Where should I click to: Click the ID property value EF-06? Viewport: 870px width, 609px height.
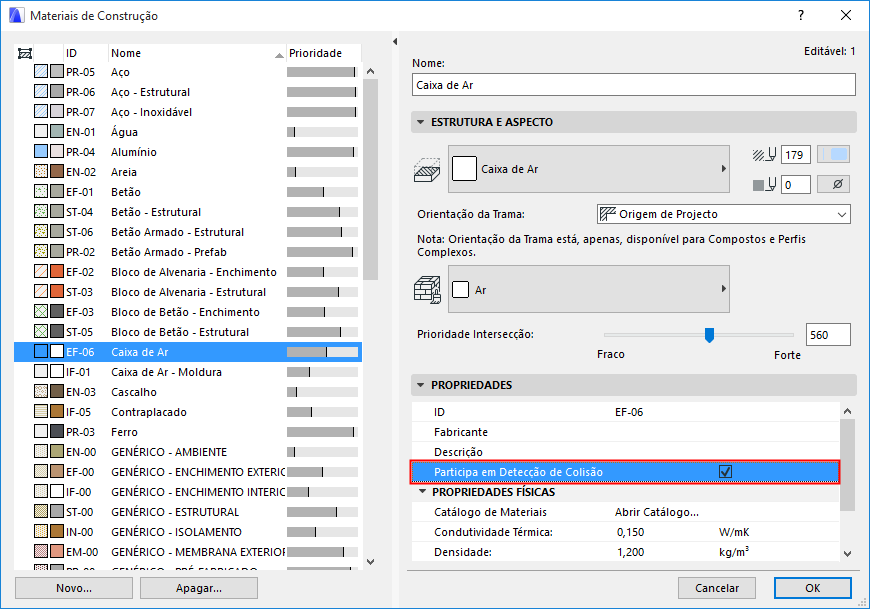pyautogui.click(x=629, y=412)
